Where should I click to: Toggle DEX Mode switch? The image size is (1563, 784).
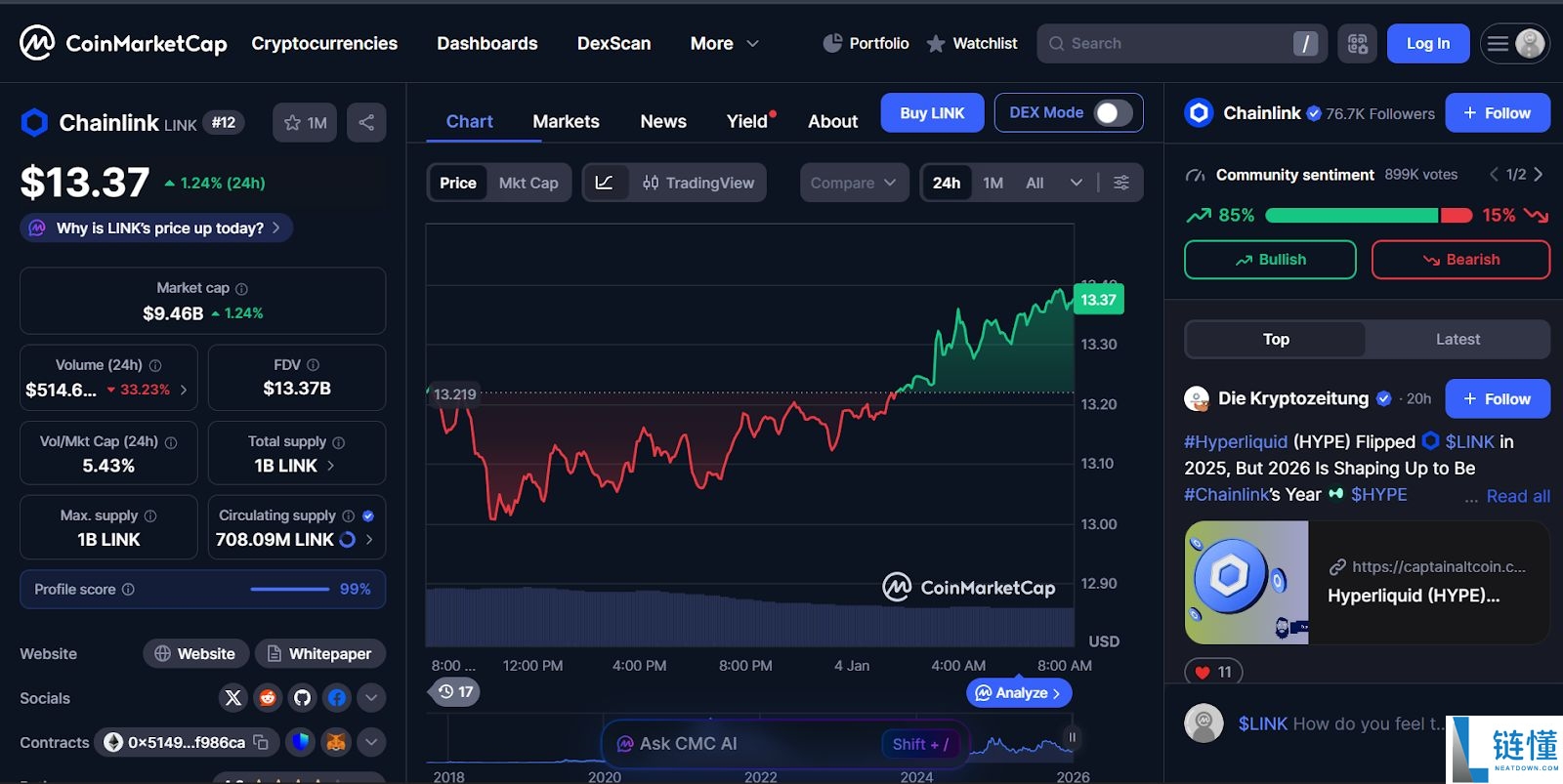[x=1114, y=113]
